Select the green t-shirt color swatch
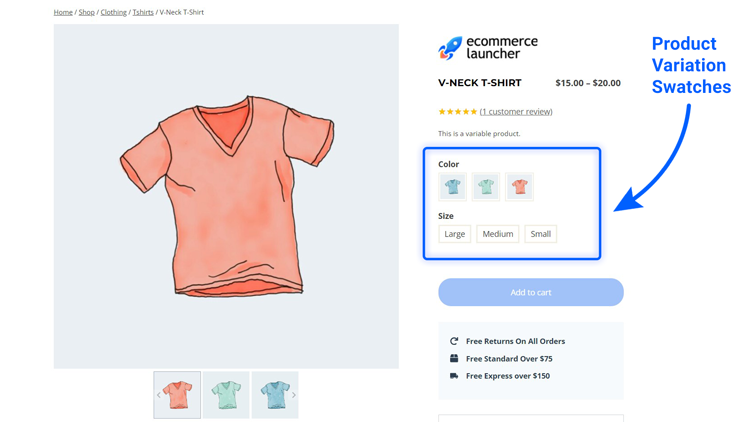750x422 pixels. (x=486, y=187)
